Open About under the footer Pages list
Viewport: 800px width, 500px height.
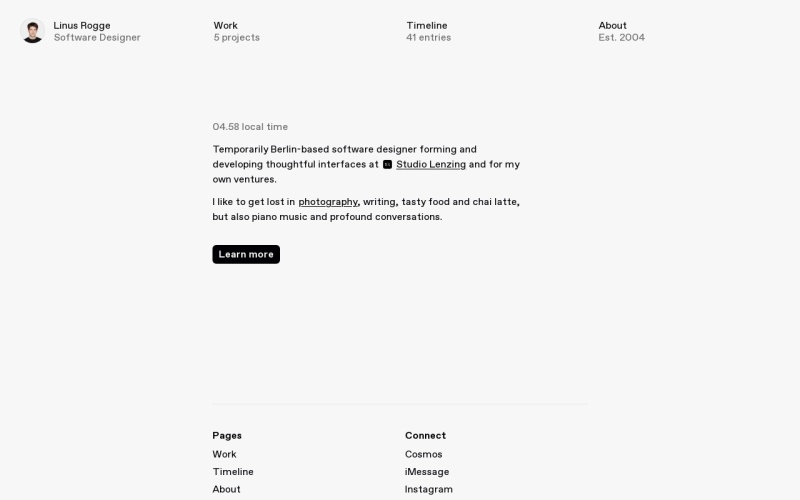(x=226, y=489)
